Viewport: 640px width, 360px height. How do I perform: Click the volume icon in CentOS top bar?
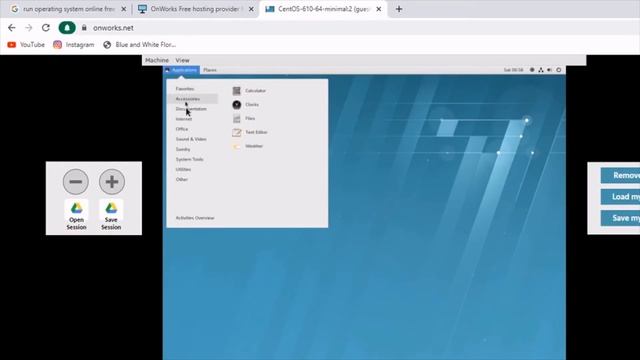pos(550,70)
